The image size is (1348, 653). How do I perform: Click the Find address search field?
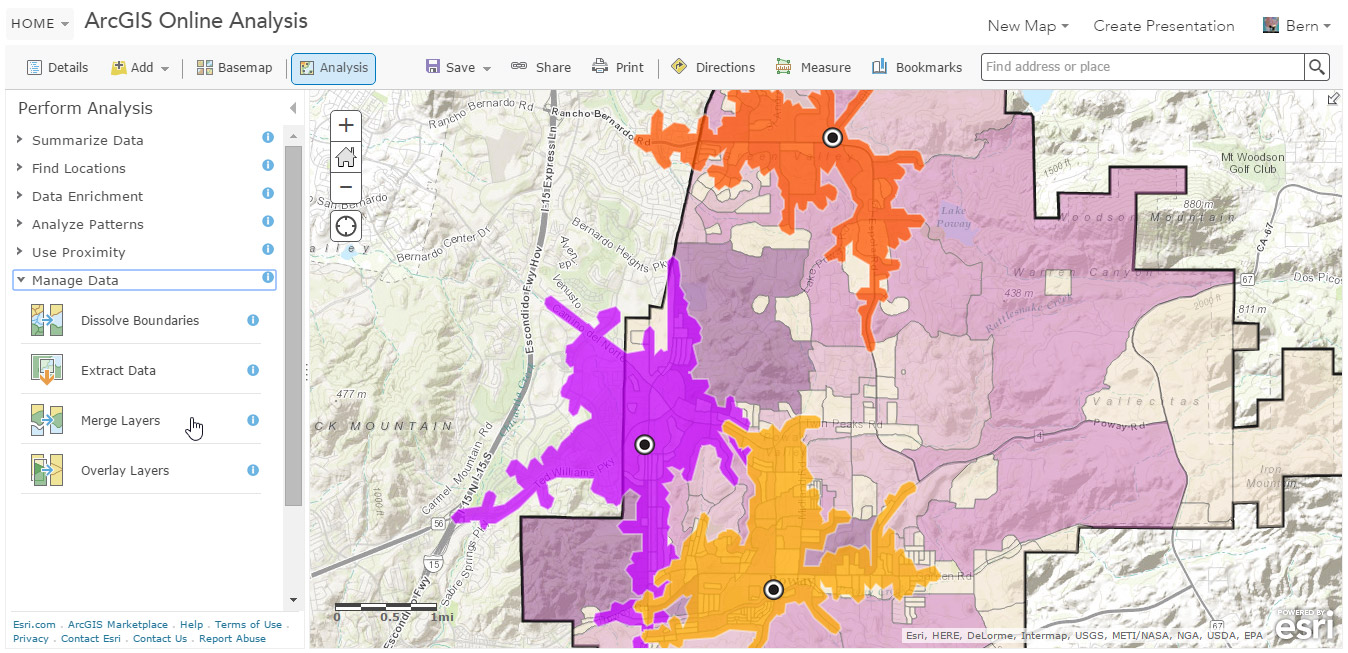click(x=1143, y=67)
